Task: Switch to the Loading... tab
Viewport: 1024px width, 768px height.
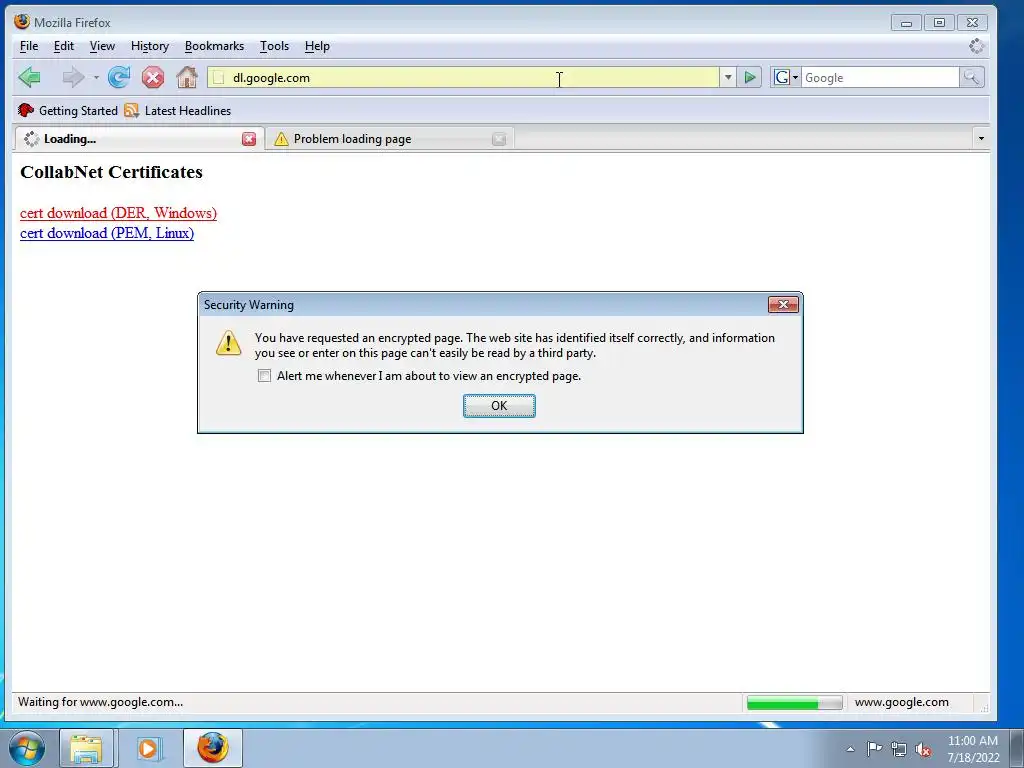Action: (x=138, y=138)
